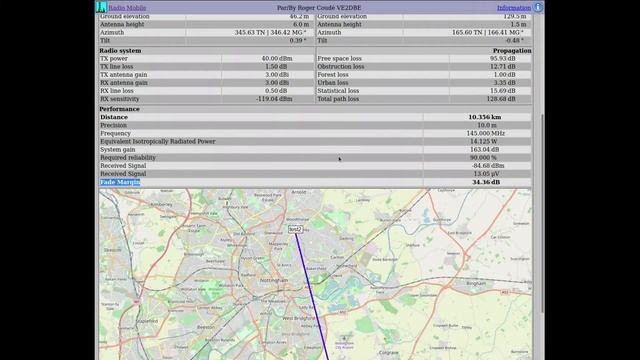
Task: Click the Forest loss label
Action: pyautogui.click(x=333, y=75)
